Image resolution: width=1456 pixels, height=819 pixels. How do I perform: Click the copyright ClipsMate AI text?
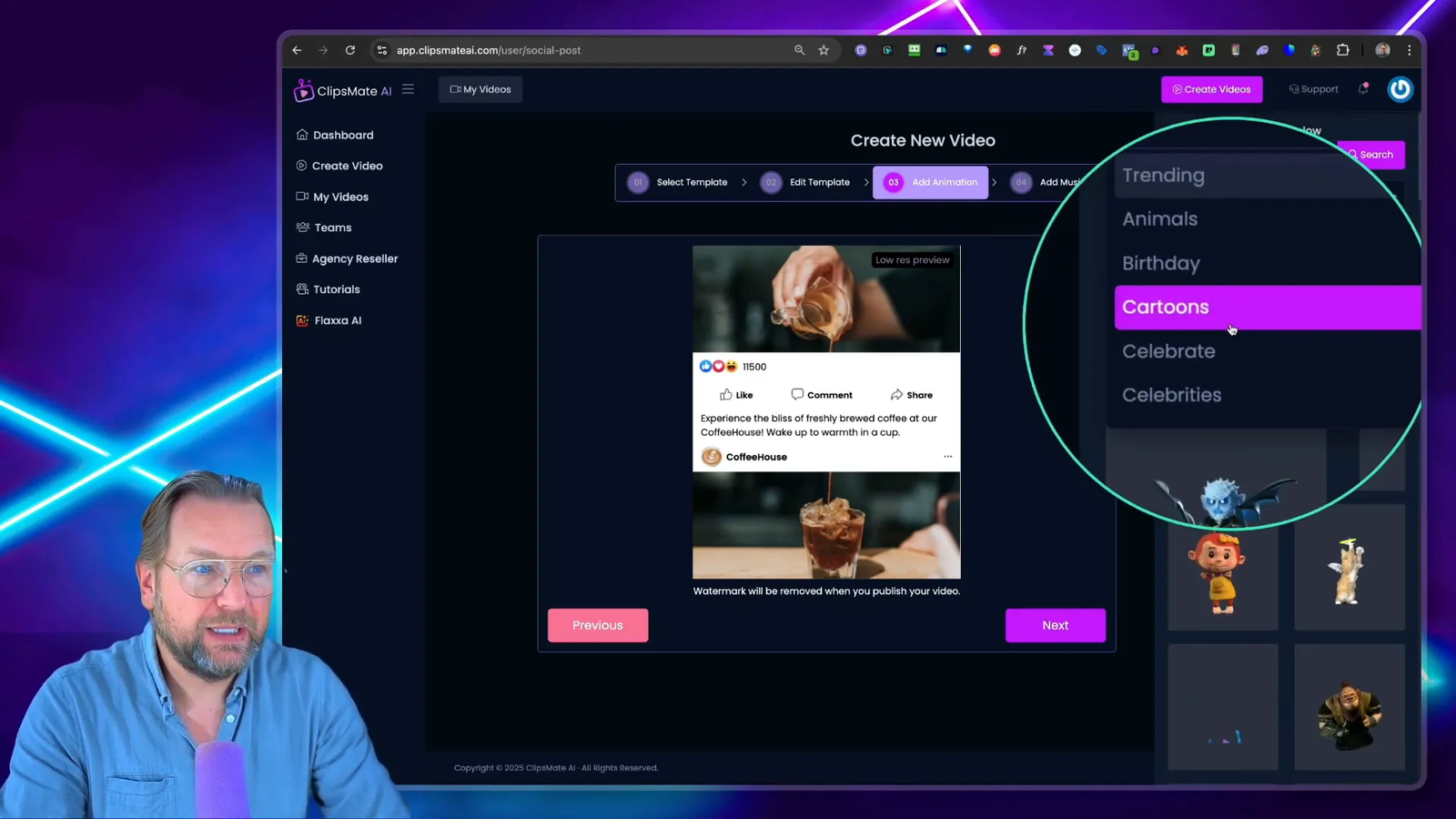click(x=555, y=768)
